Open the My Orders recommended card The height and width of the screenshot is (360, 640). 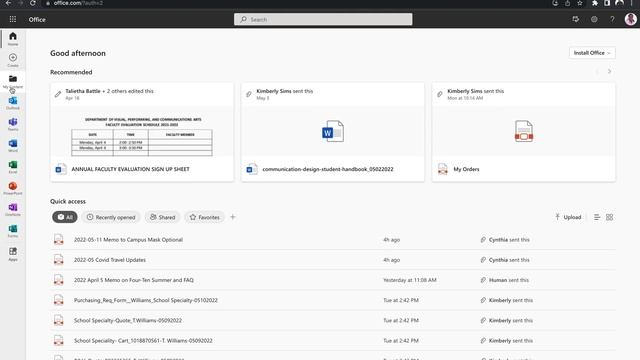point(524,132)
